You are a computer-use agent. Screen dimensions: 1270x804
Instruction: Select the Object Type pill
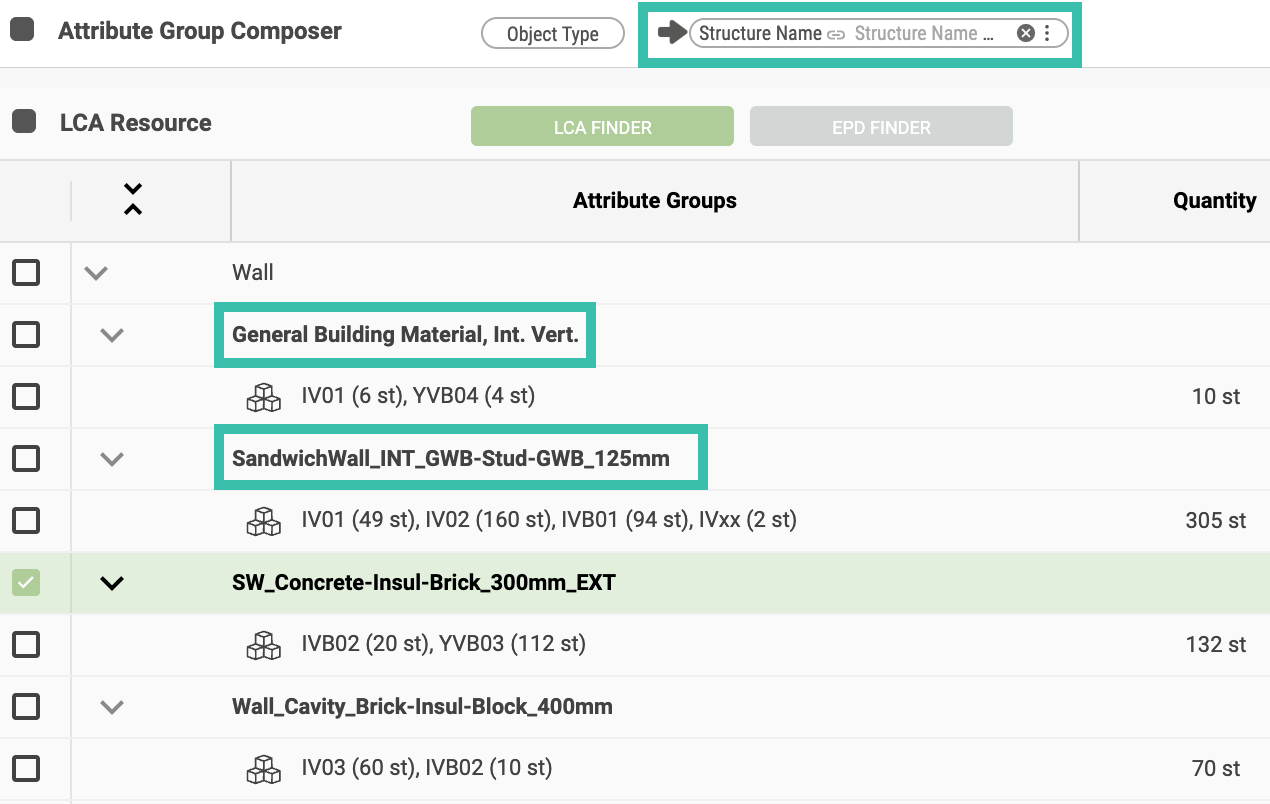point(552,33)
